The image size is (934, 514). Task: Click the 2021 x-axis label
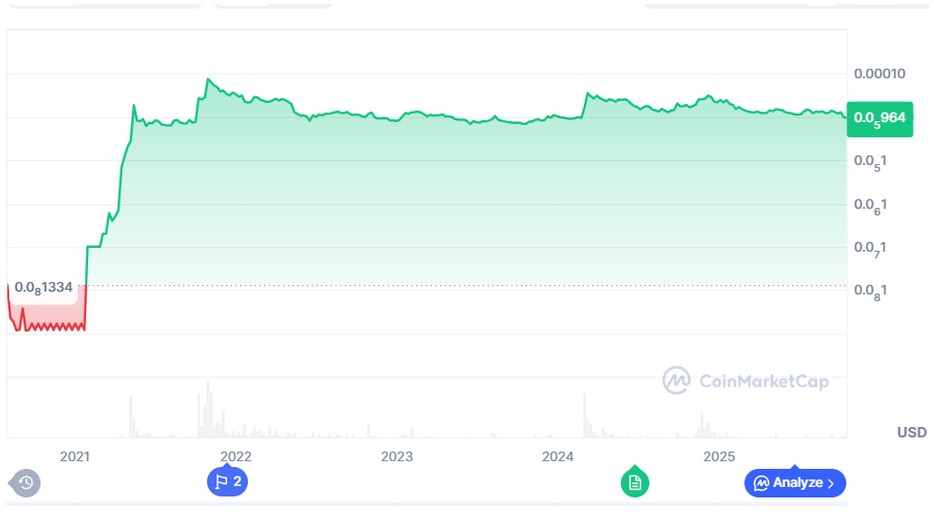[x=75, y=457]
